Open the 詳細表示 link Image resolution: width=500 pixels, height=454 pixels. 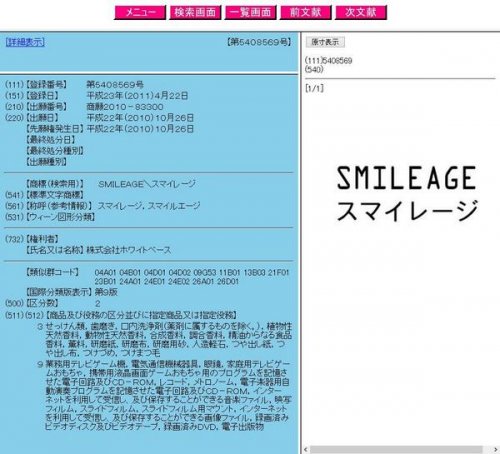point(25,42)
